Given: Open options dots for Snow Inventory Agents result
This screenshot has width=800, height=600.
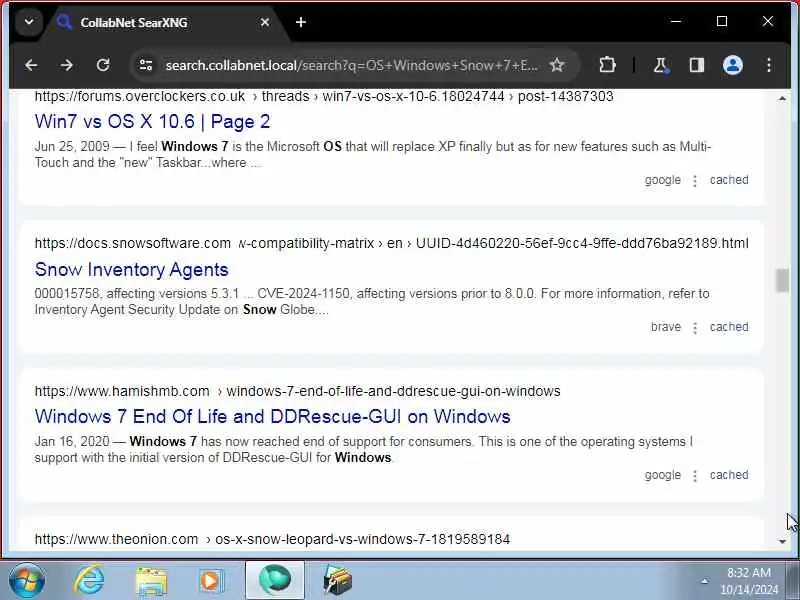Looking at the screenshot, I should pos(695,328).
